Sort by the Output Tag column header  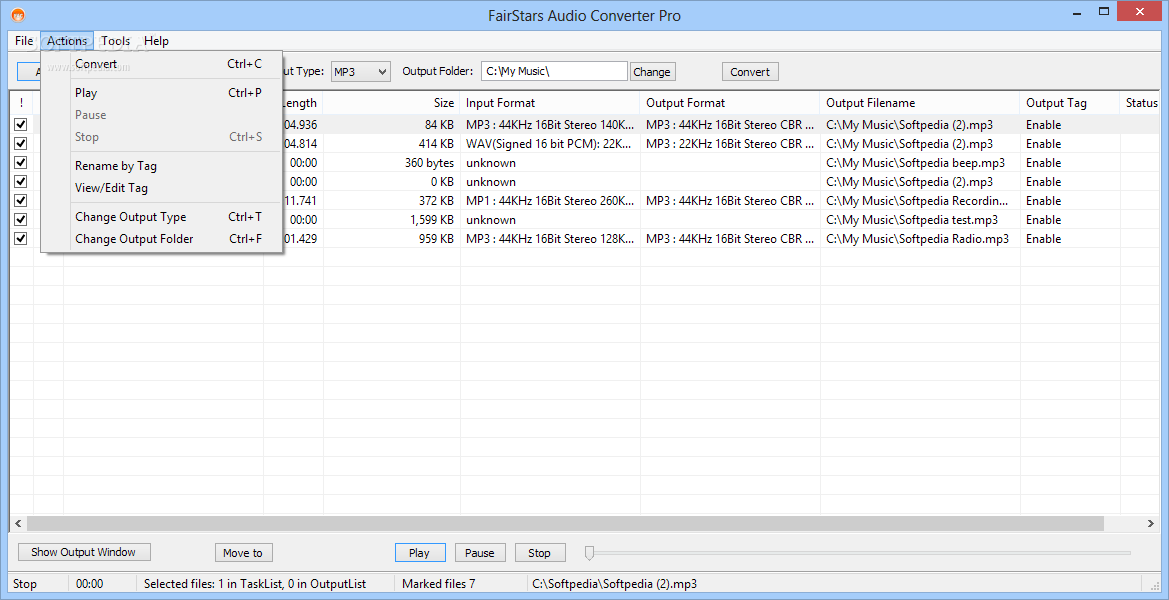point(1070,103)
